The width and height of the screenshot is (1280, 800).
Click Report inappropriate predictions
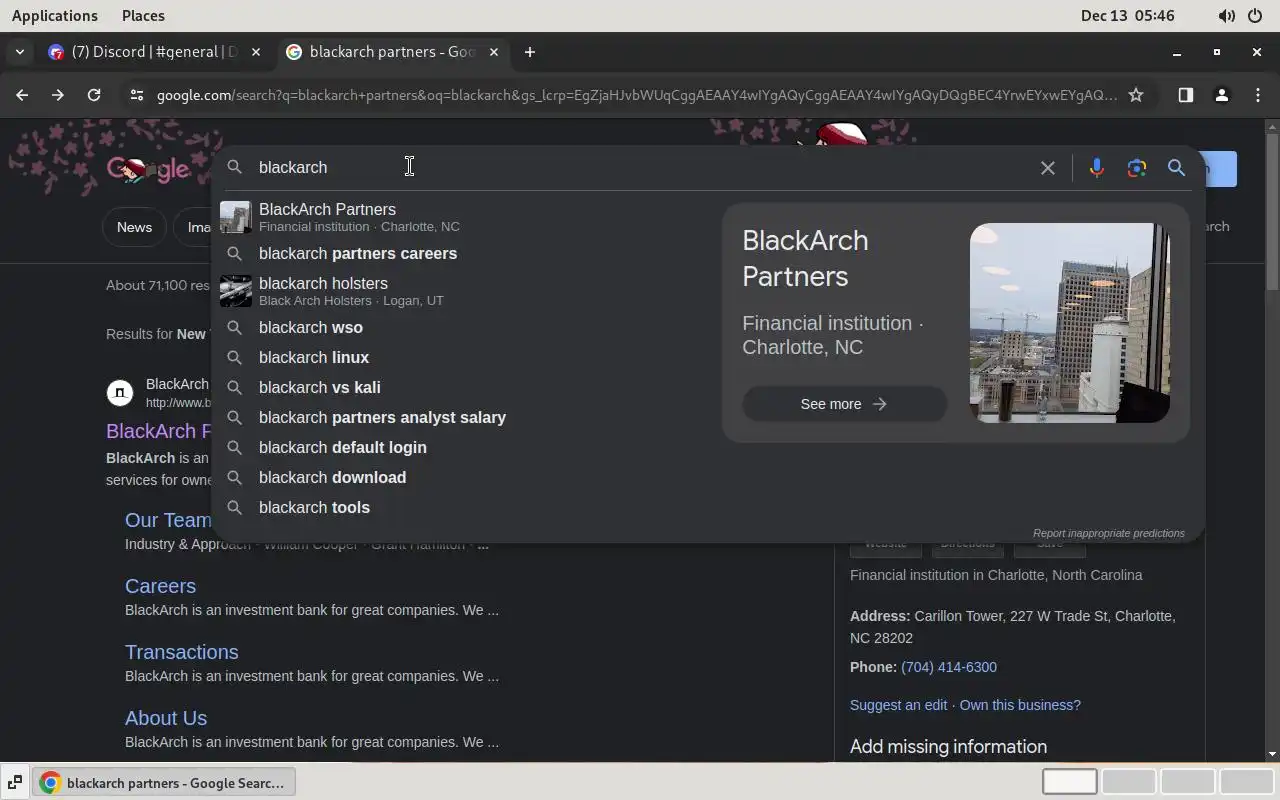coord(1108,533)
